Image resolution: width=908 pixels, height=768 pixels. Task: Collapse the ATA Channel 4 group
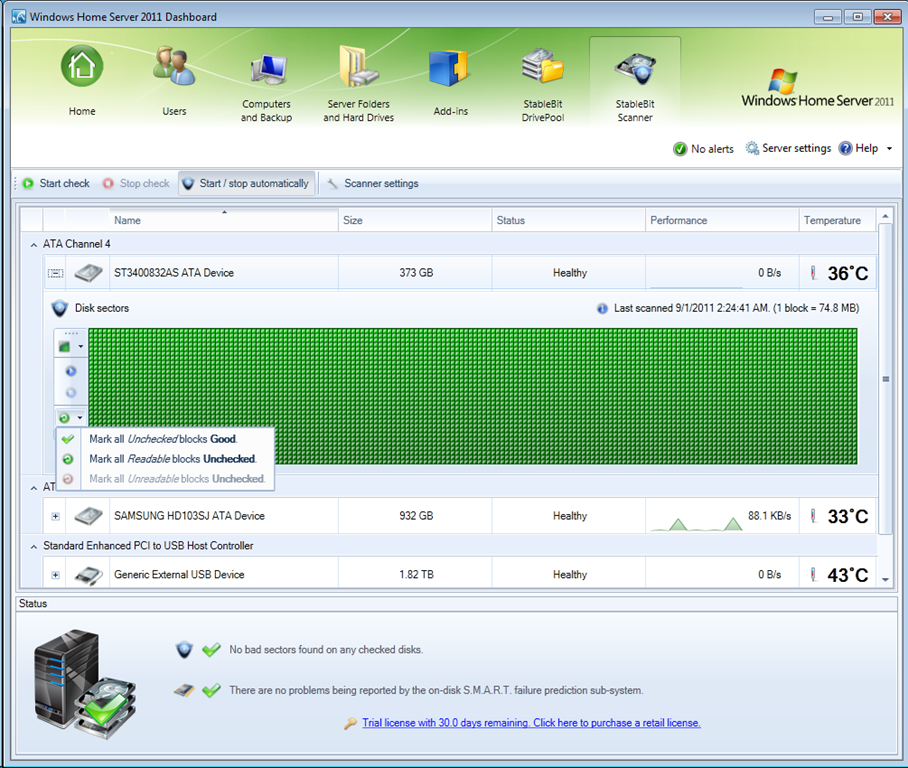tap(34, 245)
